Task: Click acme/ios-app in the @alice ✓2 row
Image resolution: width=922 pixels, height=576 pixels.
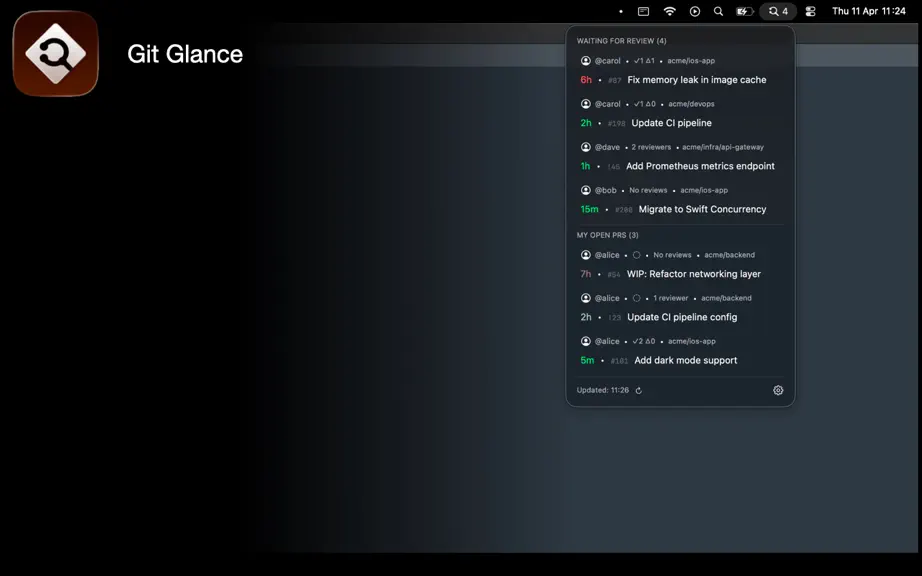Action: coord(692,341)
